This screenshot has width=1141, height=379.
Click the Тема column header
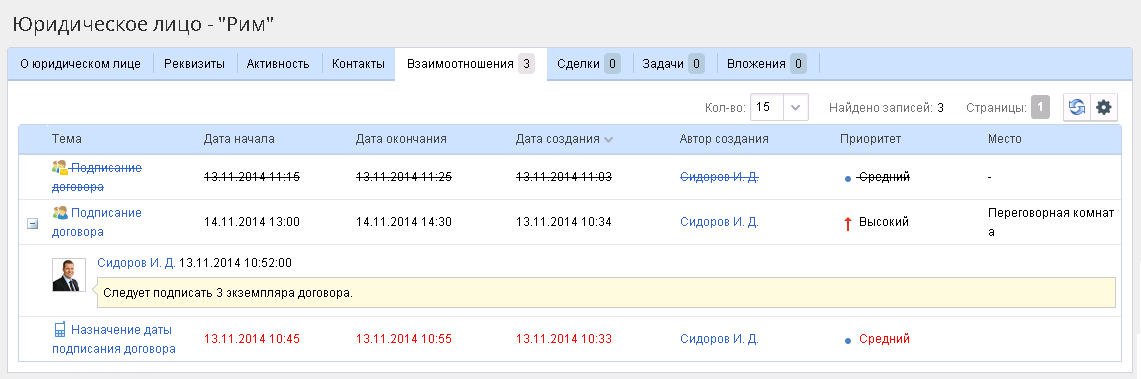(x=67, y=139)
